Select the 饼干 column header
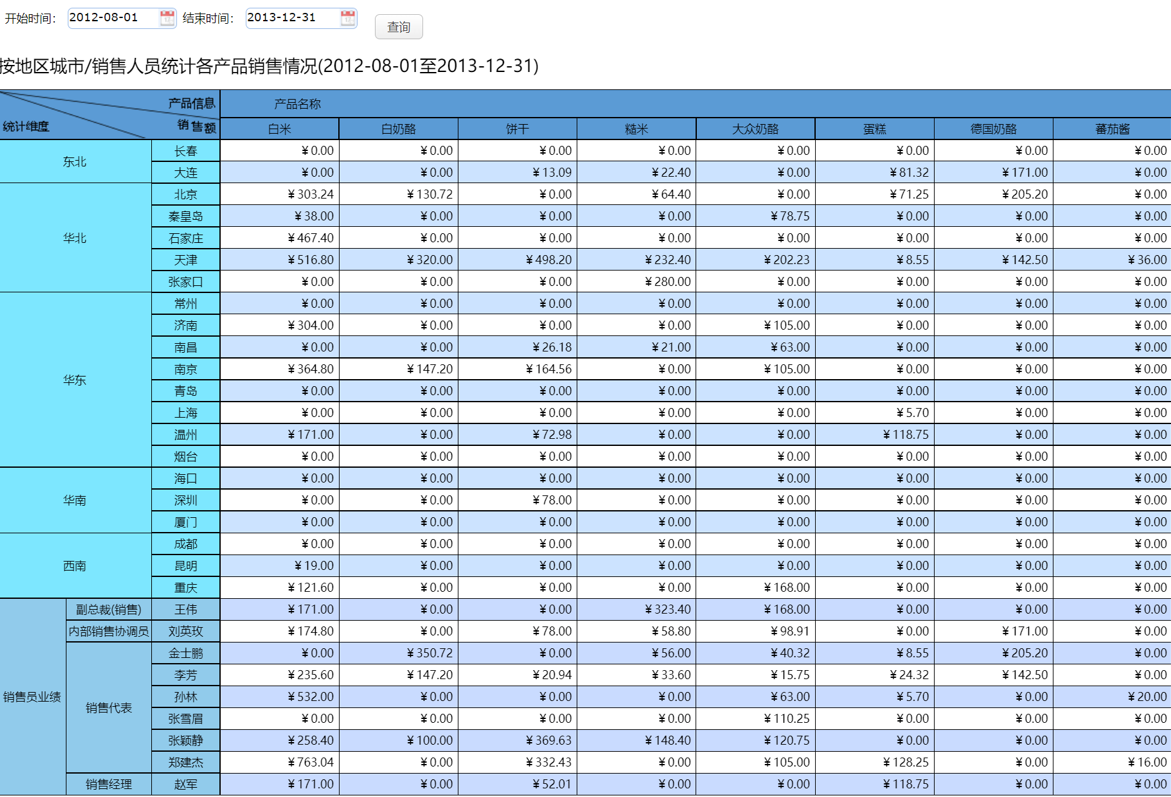 coord(518,128)
